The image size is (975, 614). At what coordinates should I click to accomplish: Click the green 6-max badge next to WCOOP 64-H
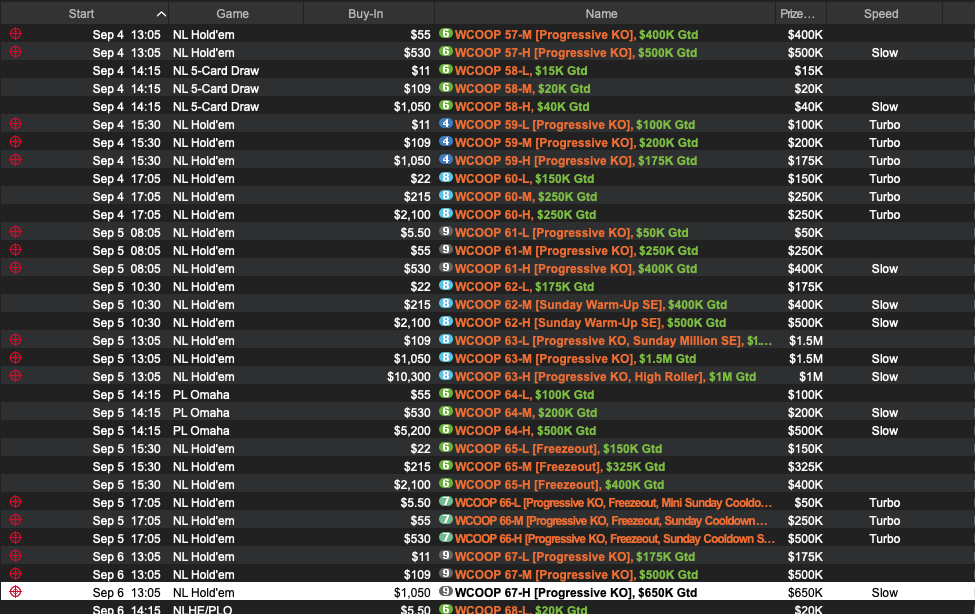coord(446,430)
